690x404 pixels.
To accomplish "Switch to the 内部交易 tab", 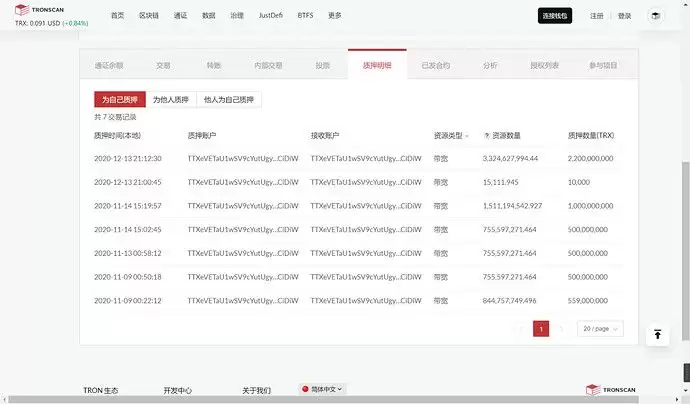I will click(x=268, y=65).
